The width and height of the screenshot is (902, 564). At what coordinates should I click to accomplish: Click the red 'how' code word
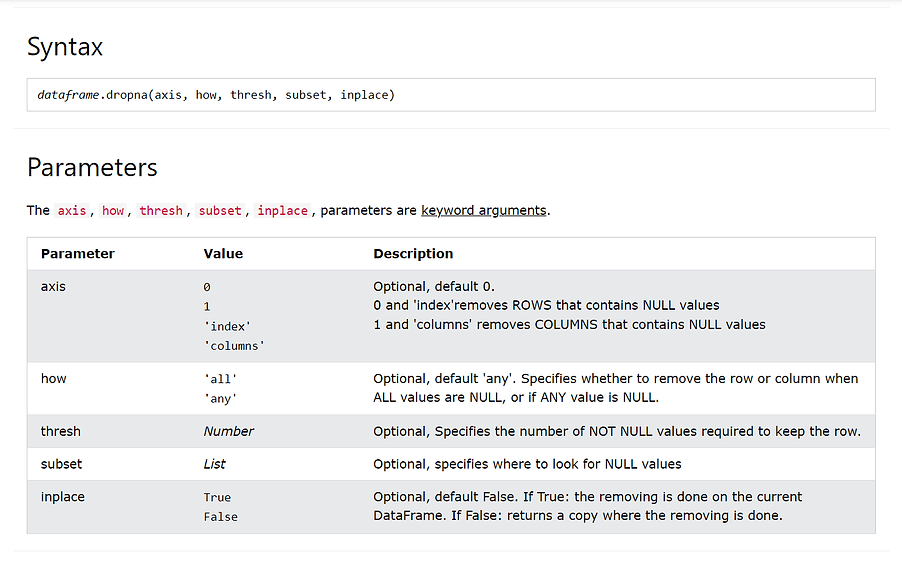tap(113, 211)
